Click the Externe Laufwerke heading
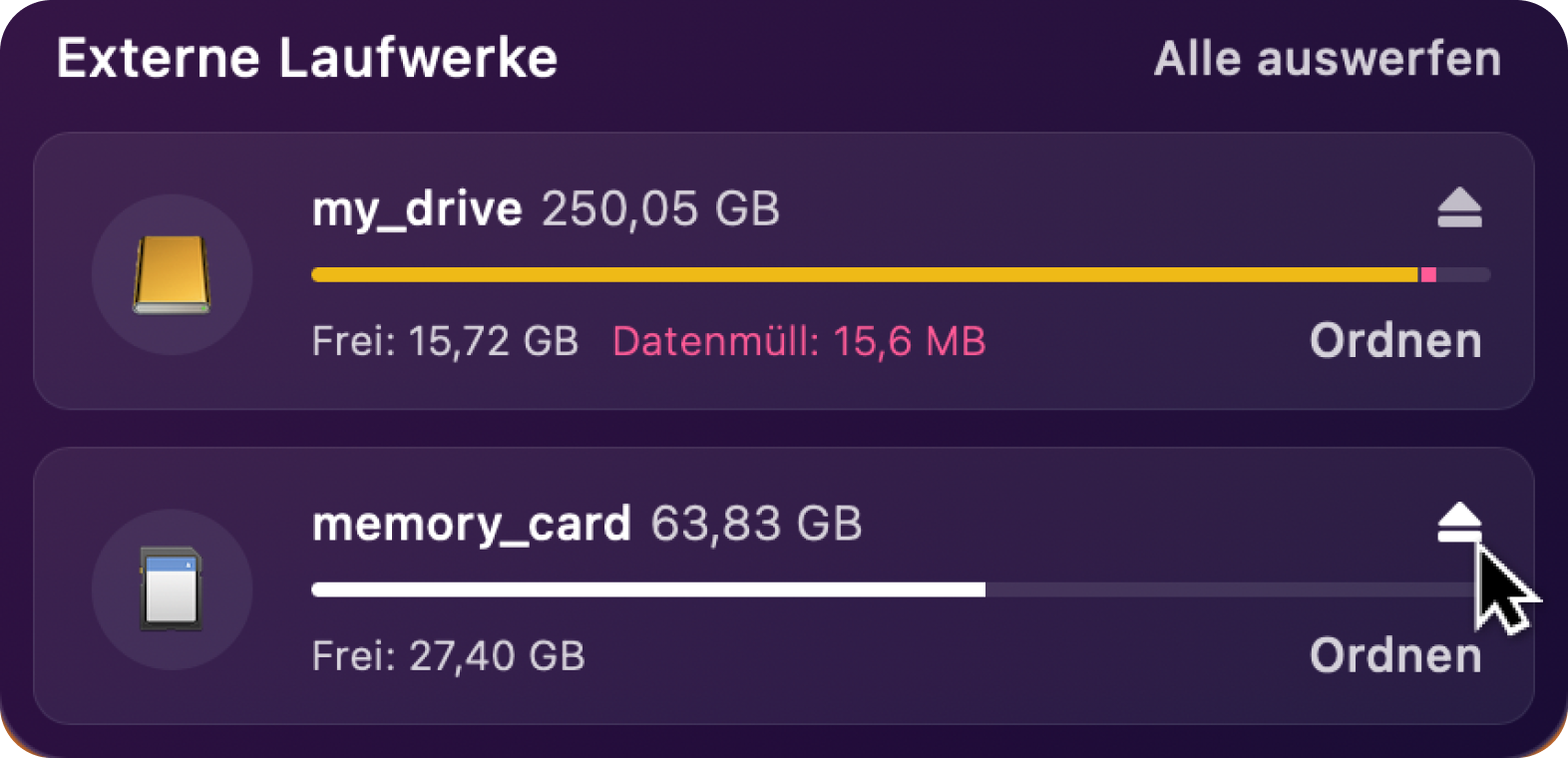The height and width of the screenshot is (758, 1568). tap(307, 58)
